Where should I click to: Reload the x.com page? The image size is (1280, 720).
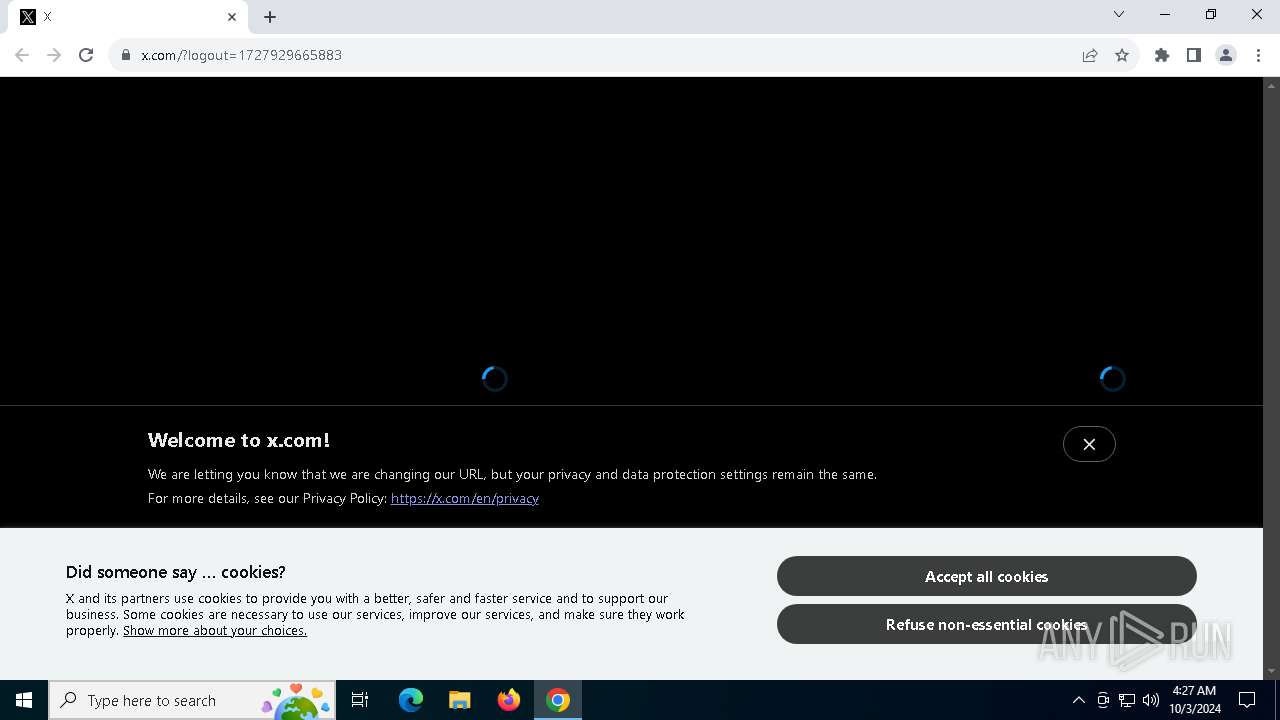(86, 55)
